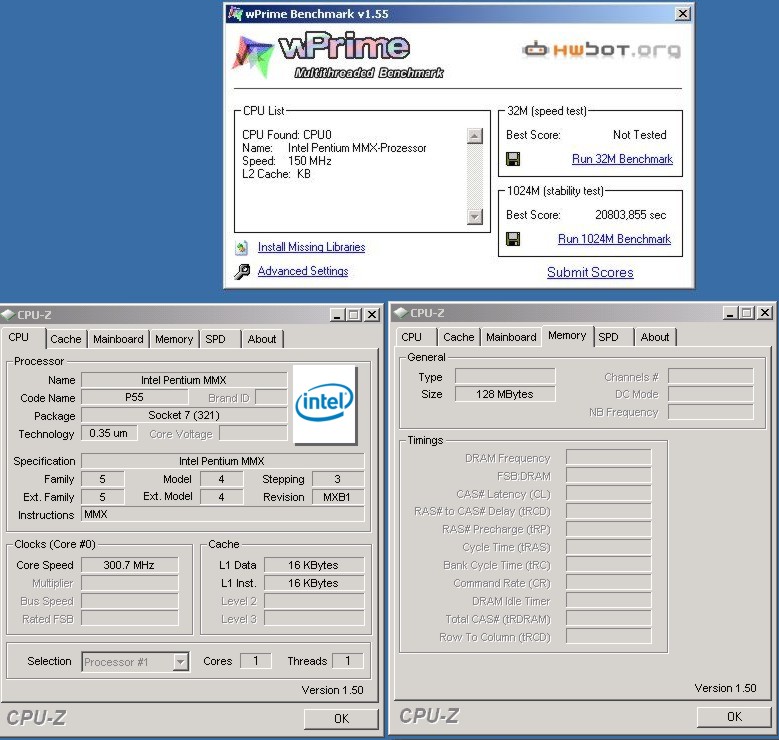Click the Instructions field MMX

222,514
